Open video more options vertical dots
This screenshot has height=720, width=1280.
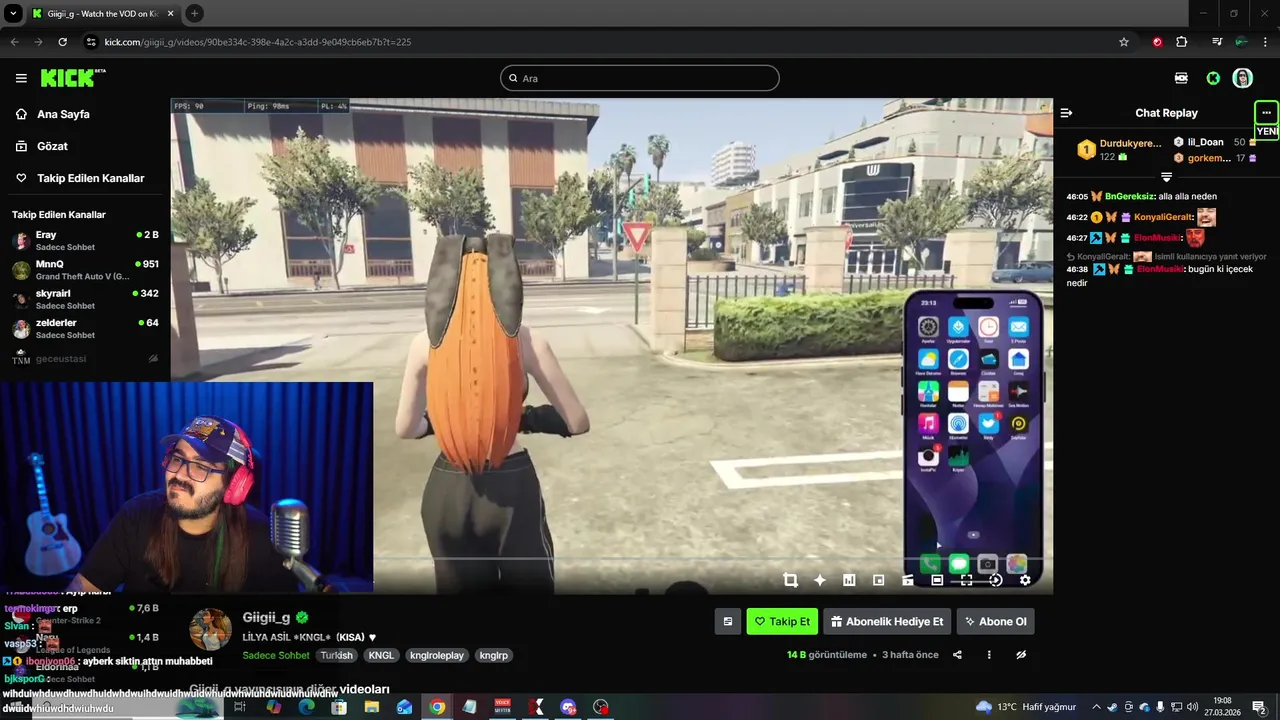click(x=989, y=655)
